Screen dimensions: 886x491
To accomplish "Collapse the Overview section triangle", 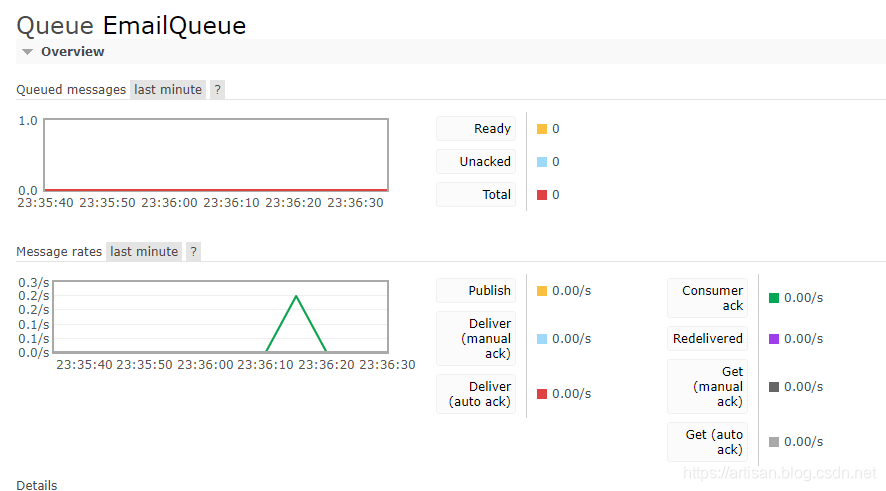I will (x=27, y=52).
